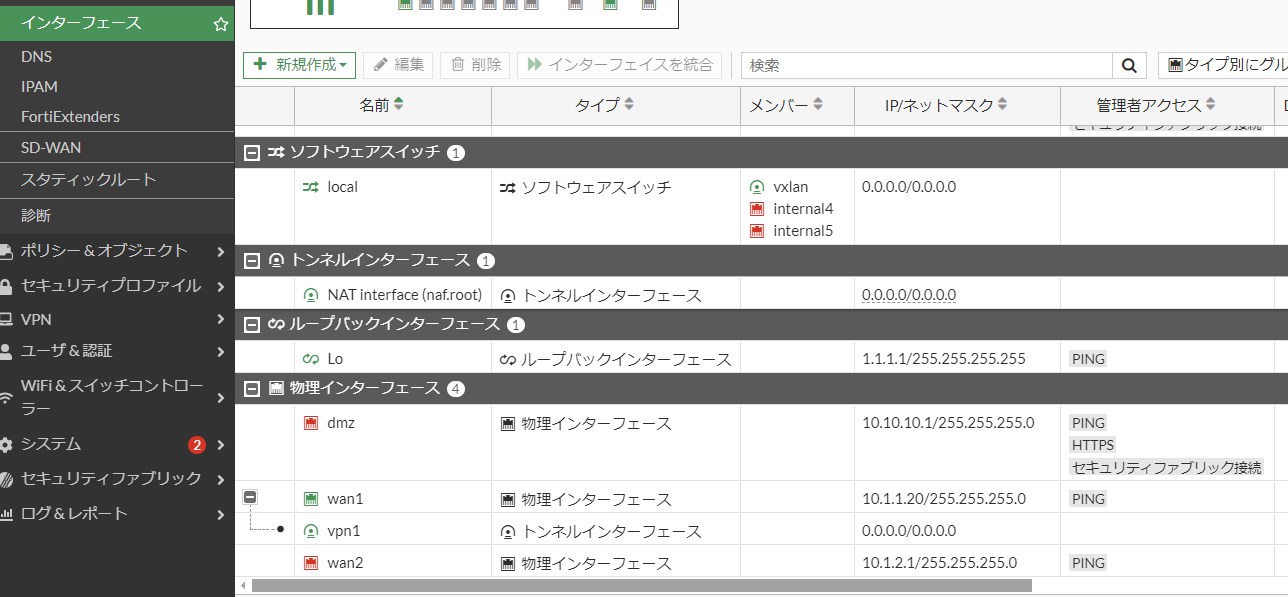Screen dimensions: 1288x597
Task: Open the 新規作成 dropdown
Action: 300,65
